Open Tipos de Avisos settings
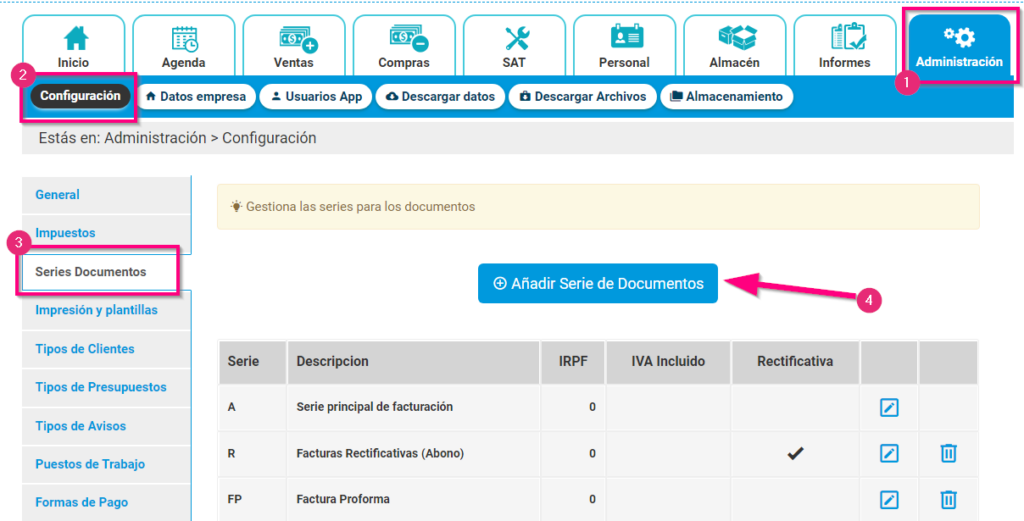Screen dimensions: 1024x521 (x=106, y=426)
